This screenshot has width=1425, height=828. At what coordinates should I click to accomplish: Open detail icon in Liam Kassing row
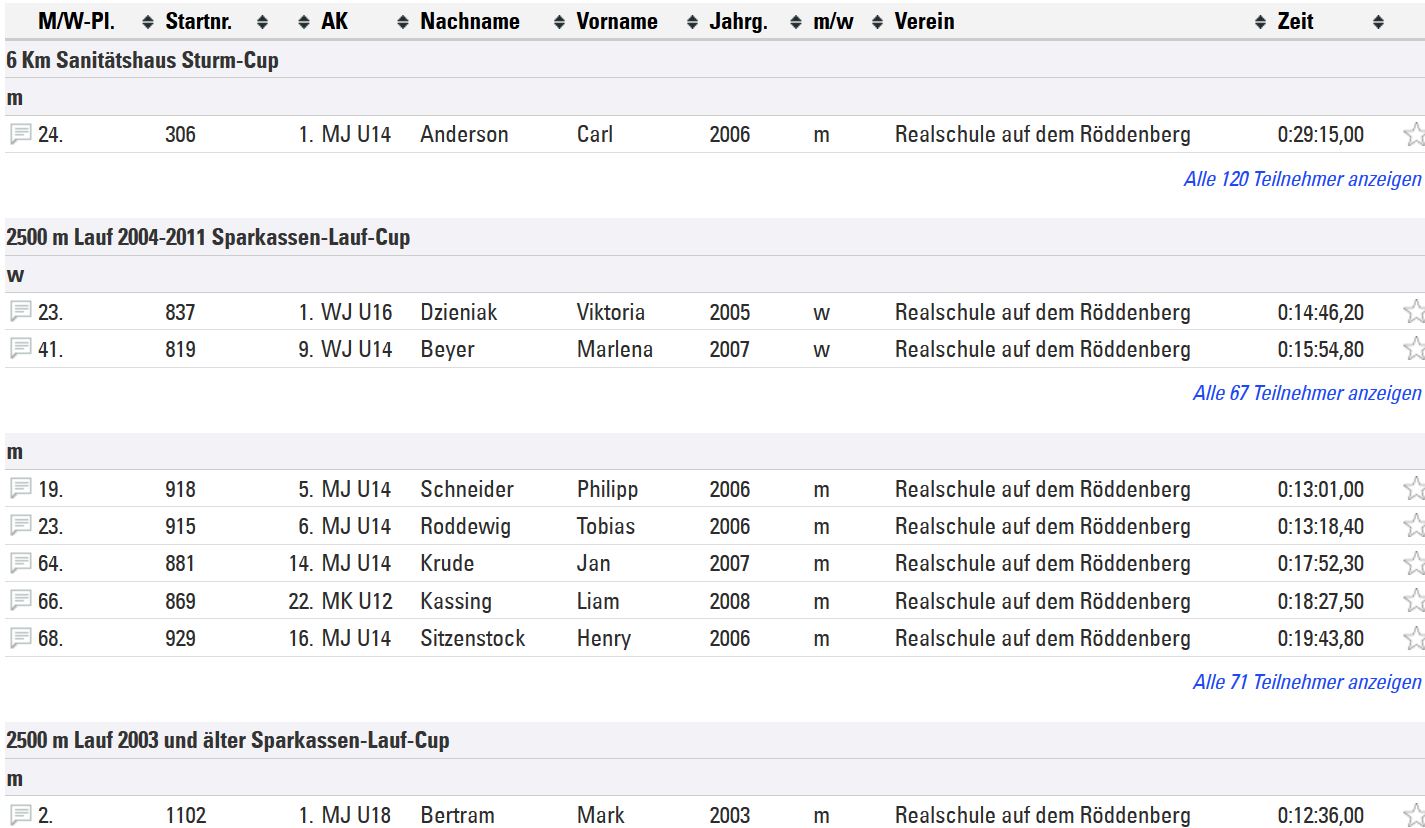20,601
